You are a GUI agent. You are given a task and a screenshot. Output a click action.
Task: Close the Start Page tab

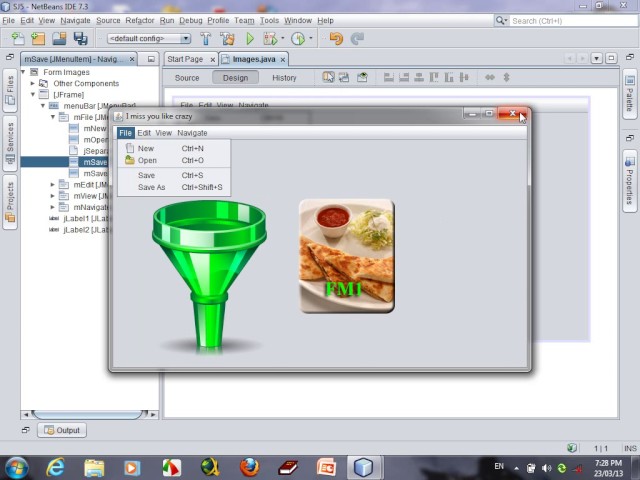click(212, 60)
